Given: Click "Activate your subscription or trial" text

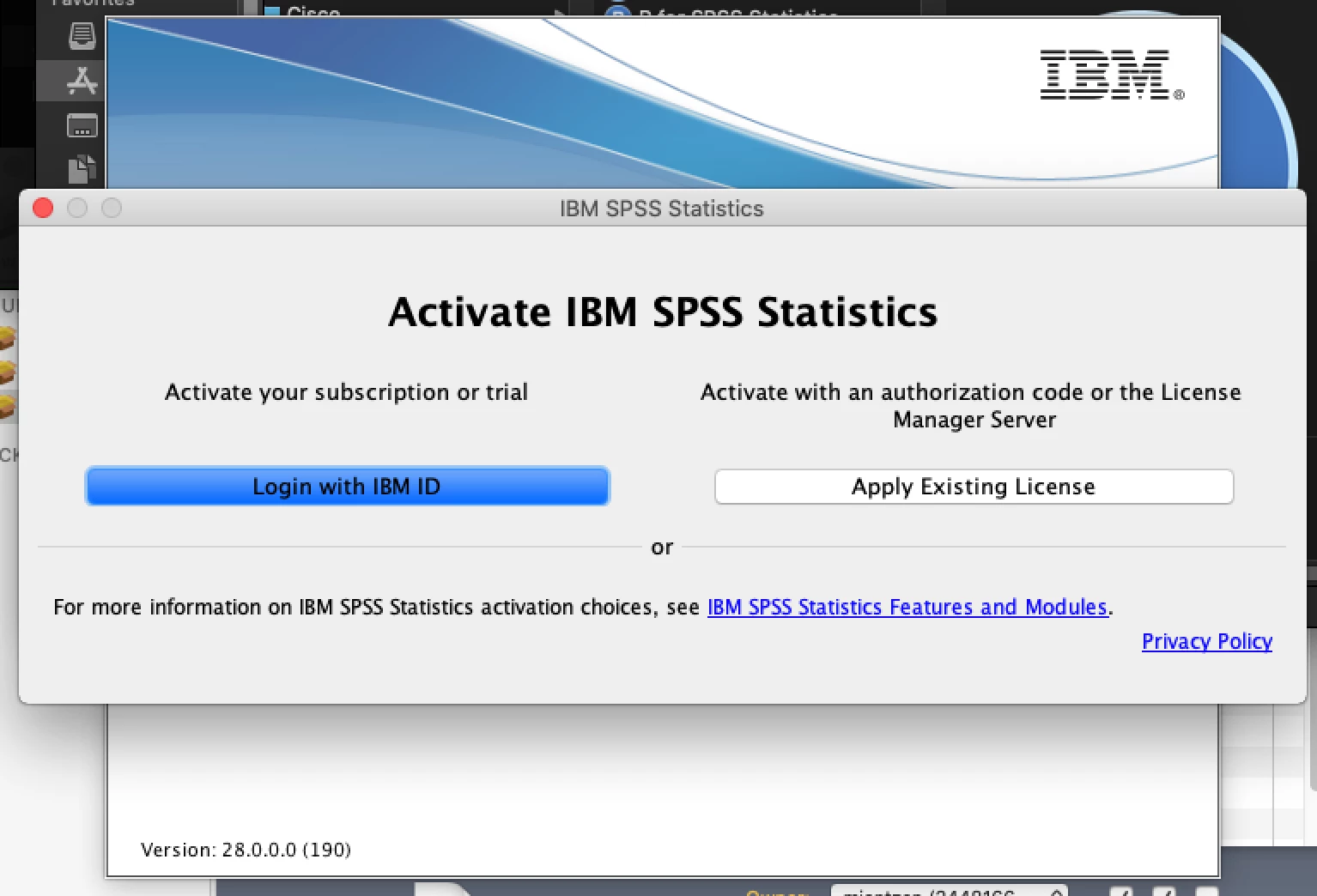Looking at the screenshot, I should [x=346, y=392].
